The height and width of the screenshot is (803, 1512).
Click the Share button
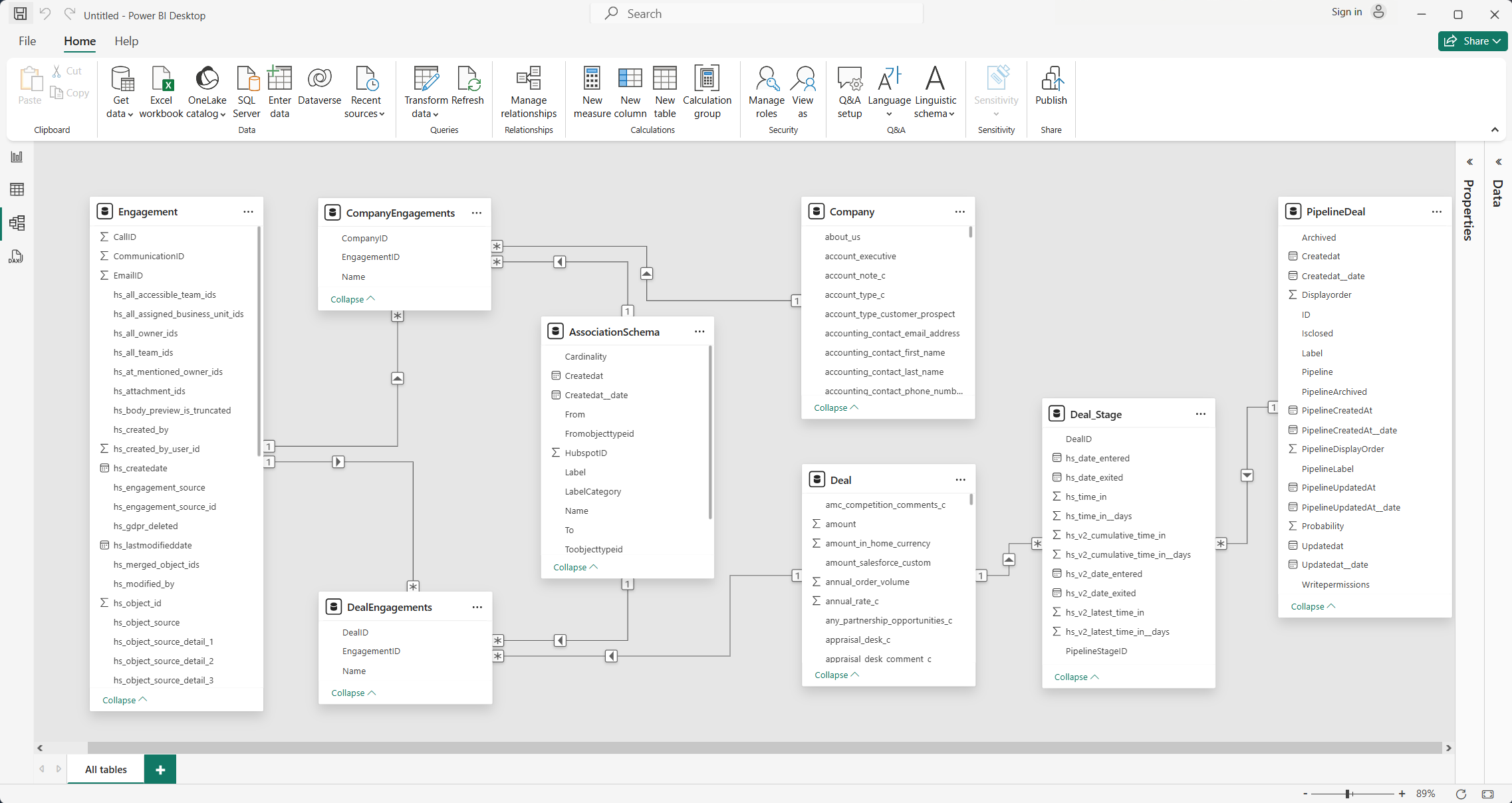click(1473, 41)
